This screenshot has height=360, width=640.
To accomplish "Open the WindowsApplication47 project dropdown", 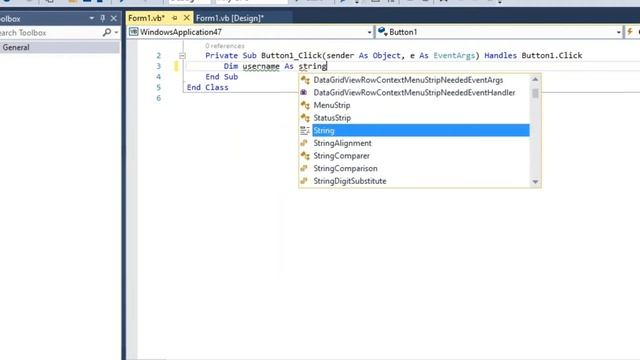I will click(x=369, y=32).
